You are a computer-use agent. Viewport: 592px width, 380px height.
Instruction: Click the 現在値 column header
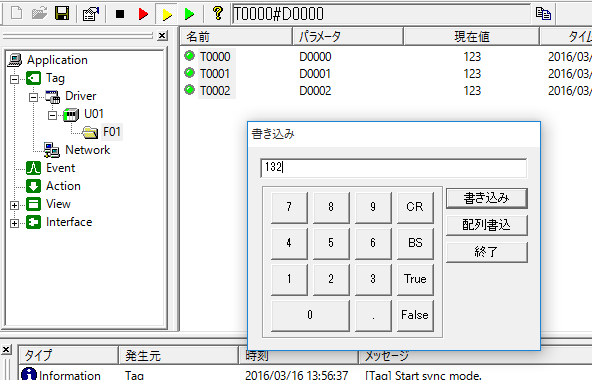coord(471,37)
